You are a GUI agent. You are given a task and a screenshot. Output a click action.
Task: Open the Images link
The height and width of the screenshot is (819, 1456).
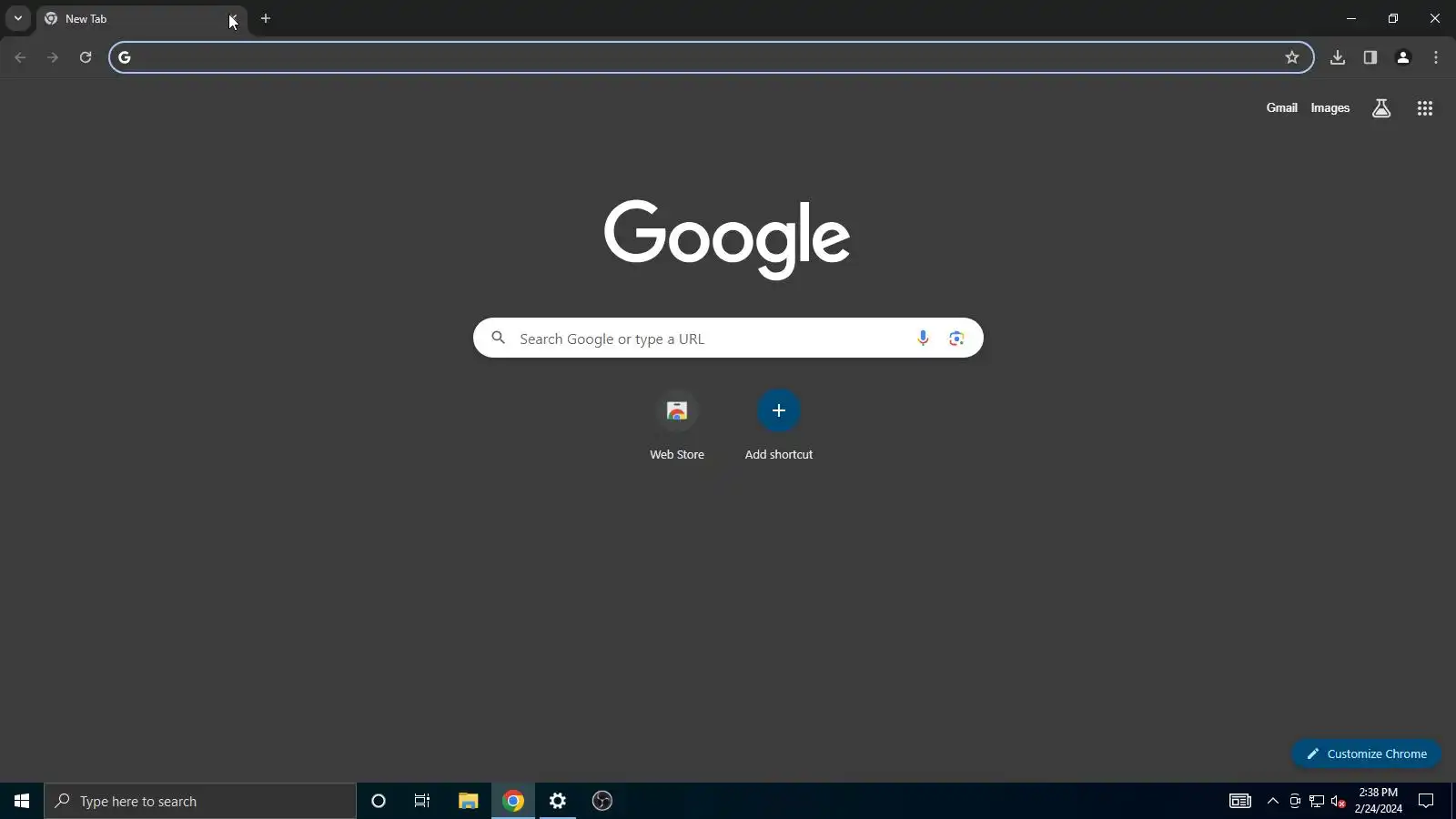point(1330,107)
